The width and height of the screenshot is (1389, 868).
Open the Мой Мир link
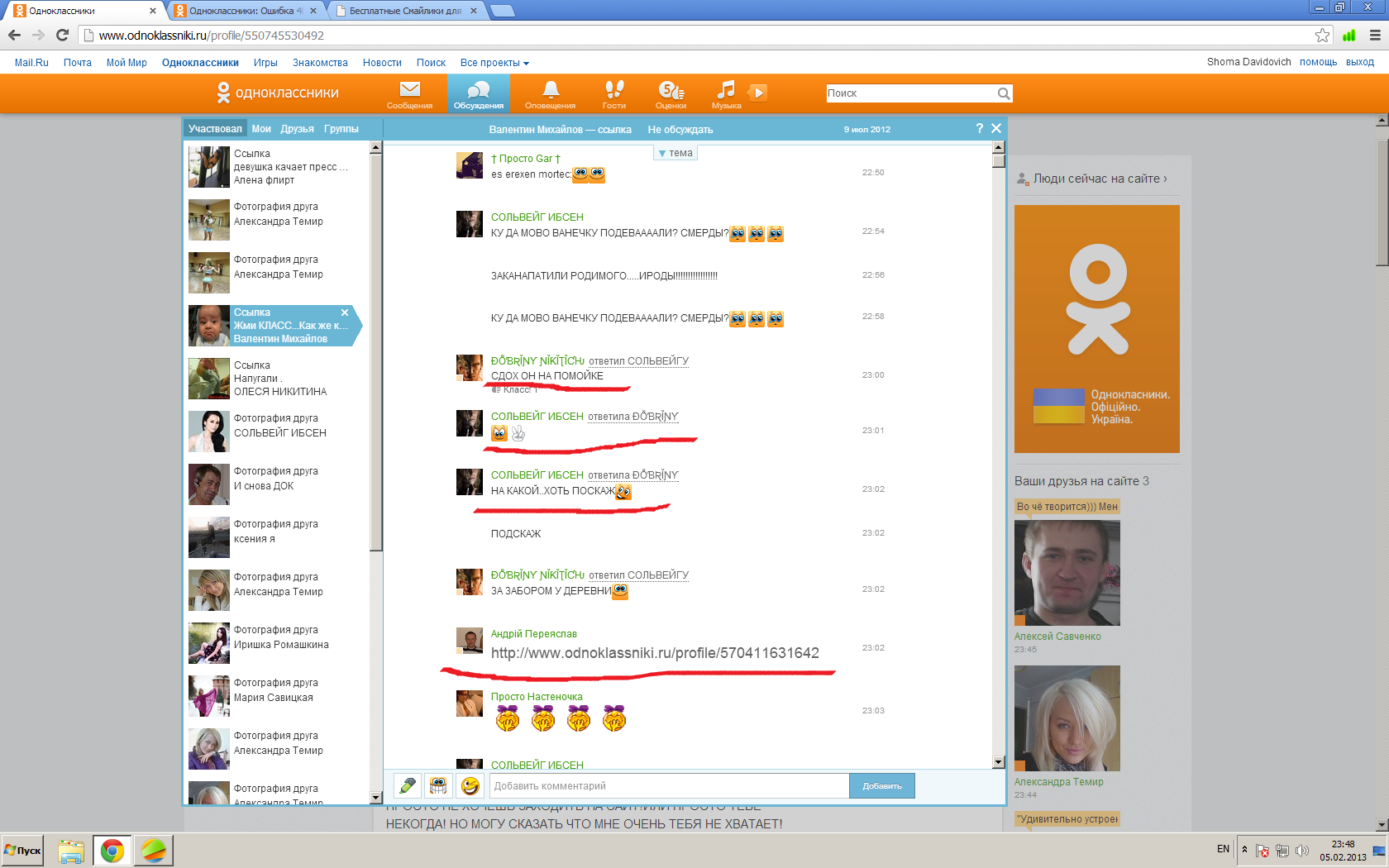coord(126,63)
